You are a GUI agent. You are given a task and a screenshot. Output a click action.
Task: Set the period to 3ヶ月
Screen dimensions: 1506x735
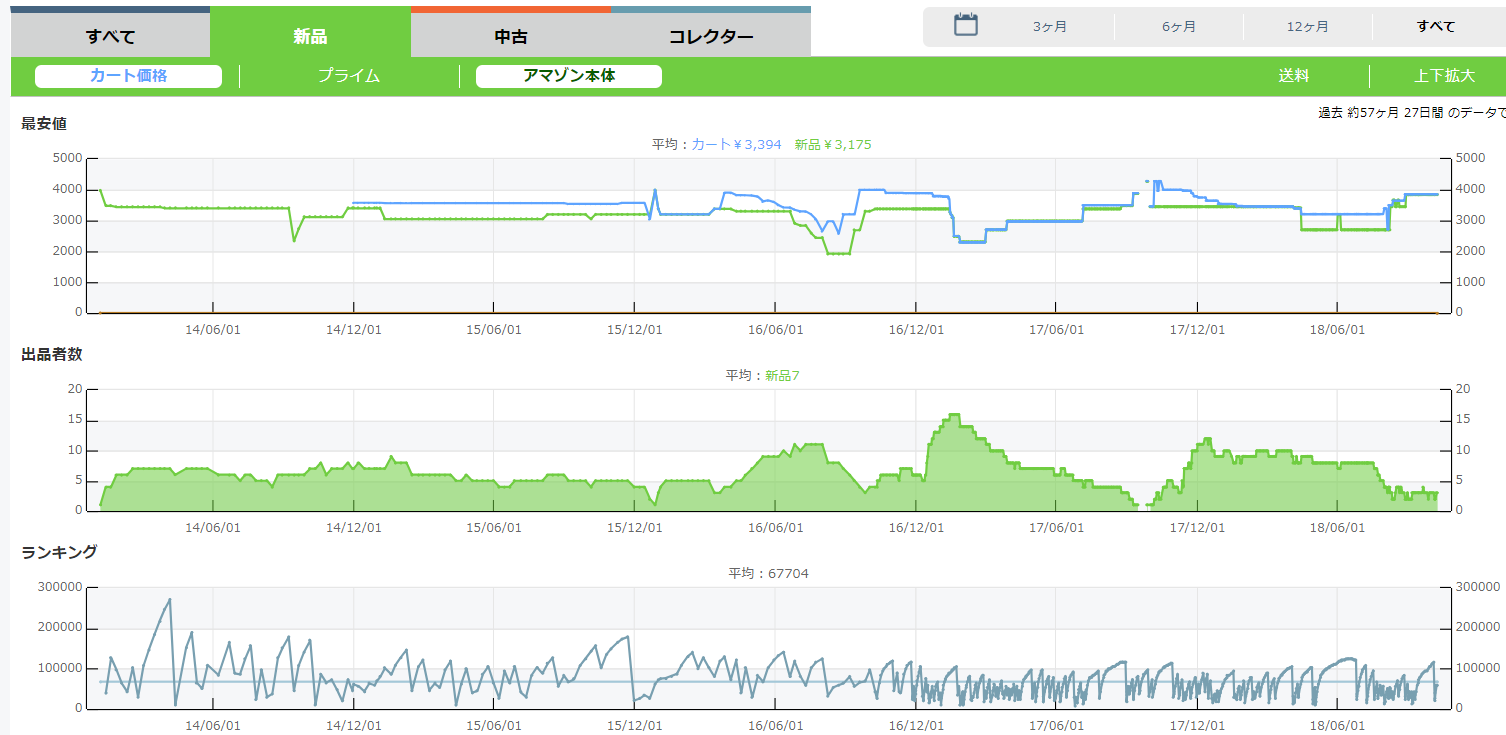[1050, 27]
